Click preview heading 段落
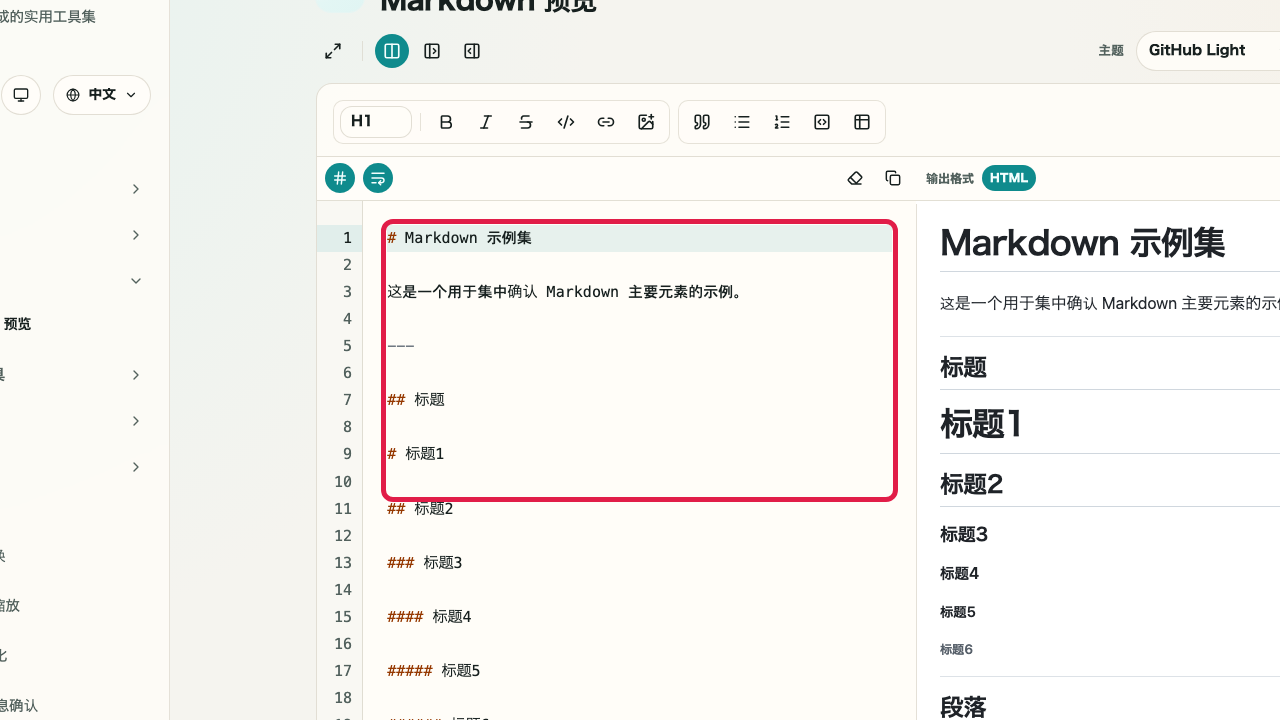 [963, 707]
